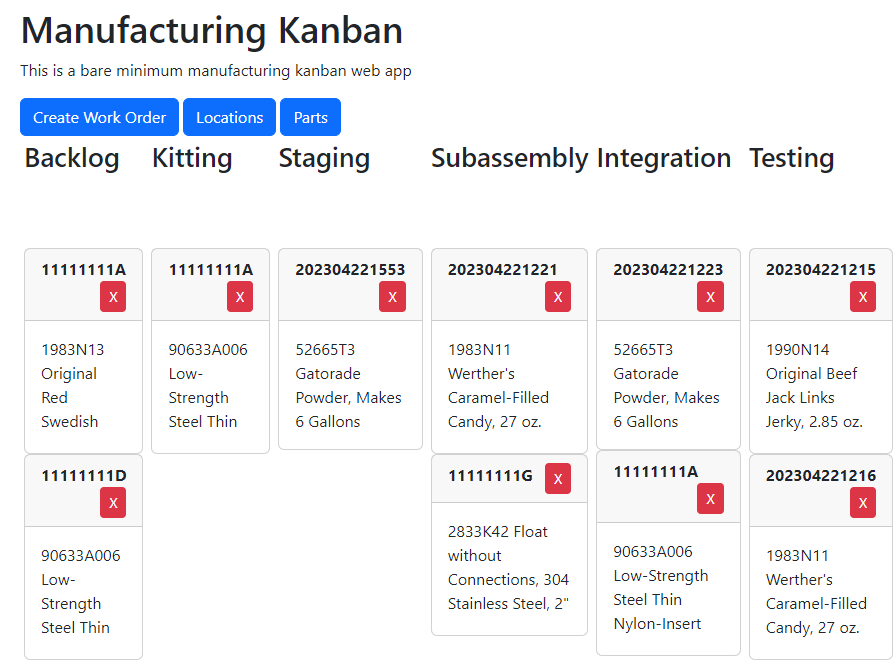
Task: Open the Parts page
Action: click(x=310, y=117)
